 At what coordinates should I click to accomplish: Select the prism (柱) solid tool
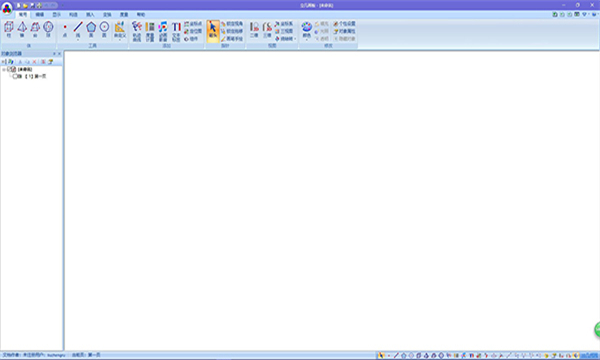click(9, 30)
